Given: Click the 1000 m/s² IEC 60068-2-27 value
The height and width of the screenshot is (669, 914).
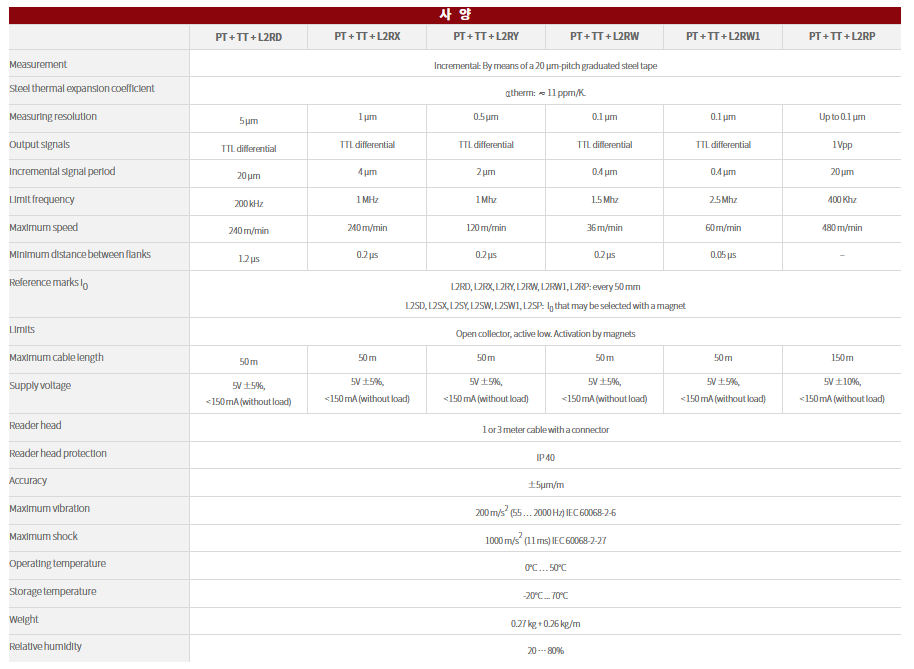Looking at the screenshot, I should point(545,540).
